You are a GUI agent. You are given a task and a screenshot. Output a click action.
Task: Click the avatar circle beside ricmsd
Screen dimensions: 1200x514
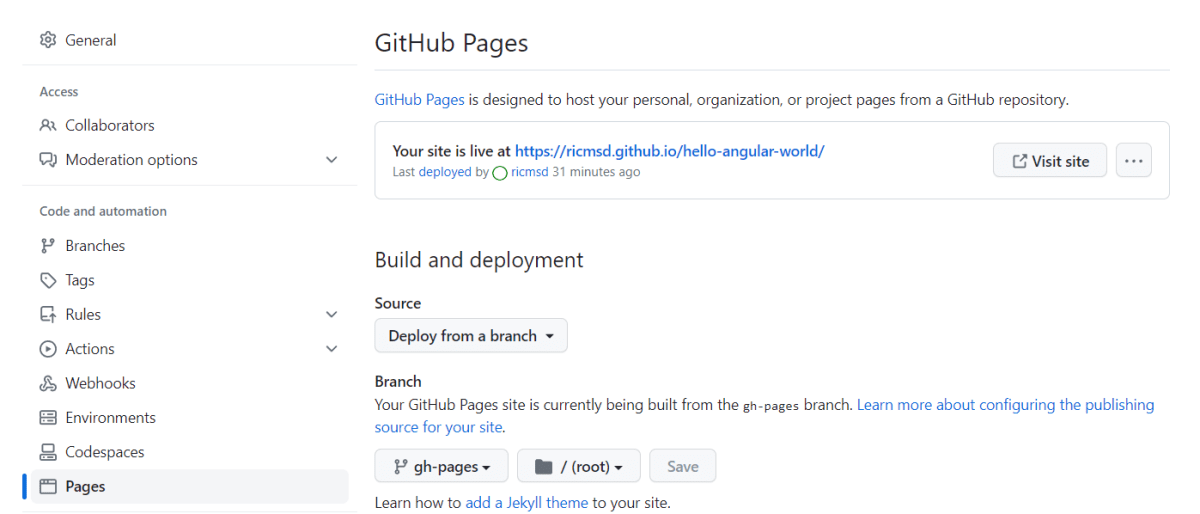click(500, 172)
